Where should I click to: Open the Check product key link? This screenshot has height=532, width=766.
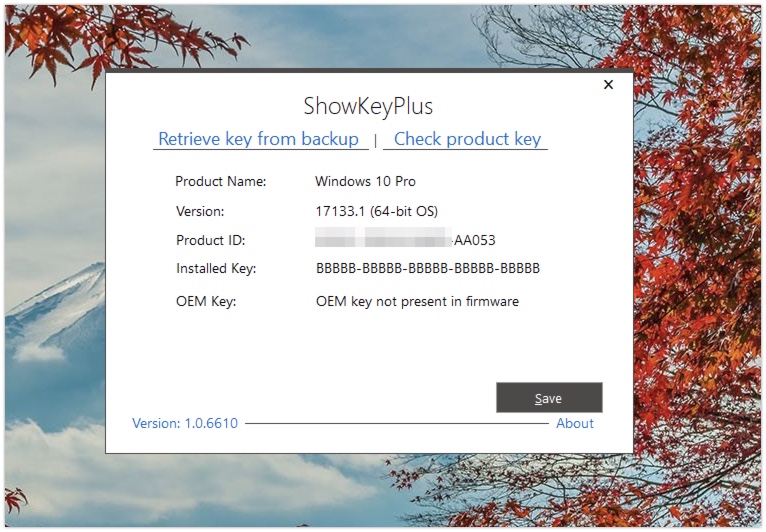pos(467,139)
